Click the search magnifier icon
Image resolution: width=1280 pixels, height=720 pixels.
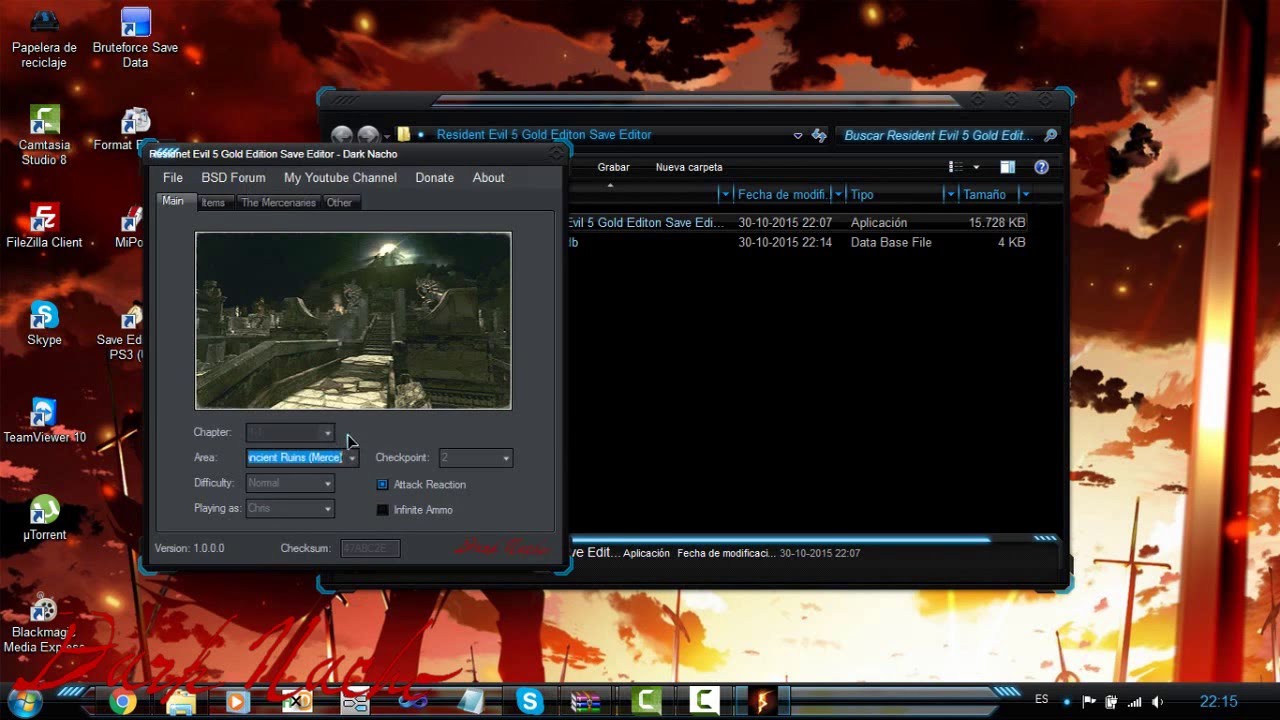[x=1050, y=135]
